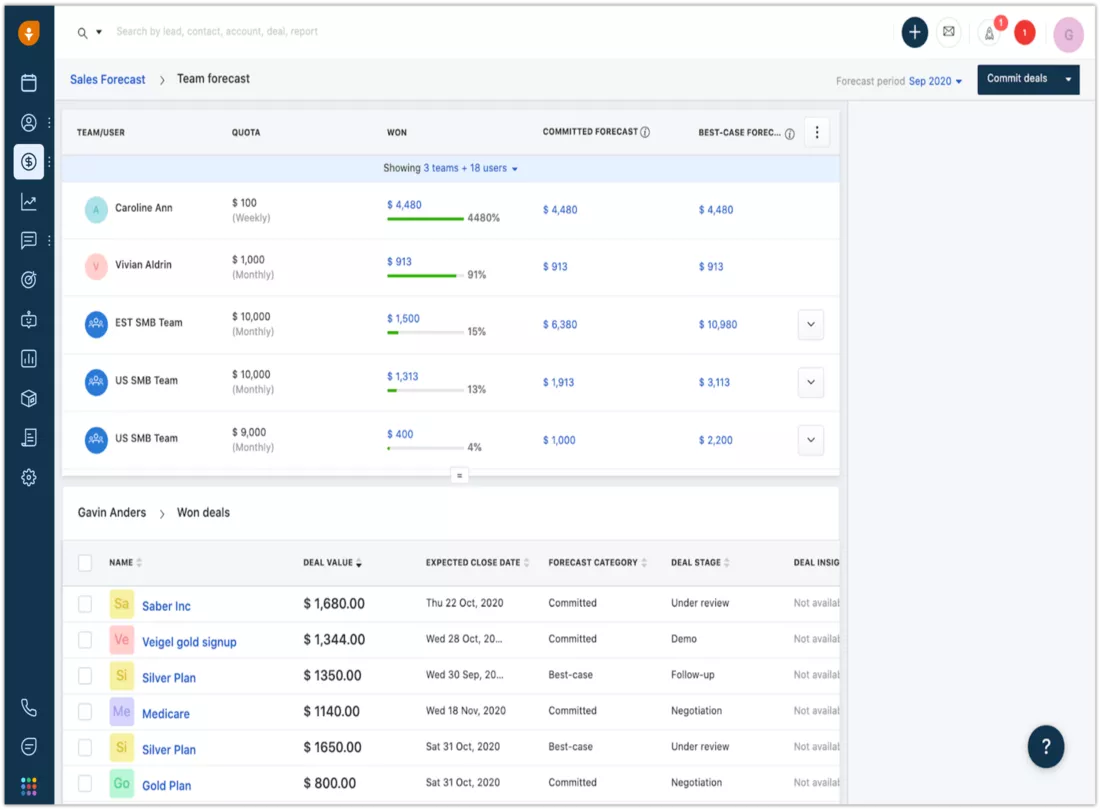Click Caroline Ann's won progress bar
The height and width of the screenshot is (810, 1100).
424,218
